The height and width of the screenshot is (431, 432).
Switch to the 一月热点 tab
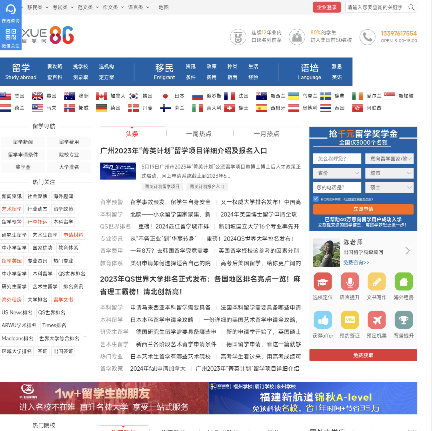[x=266, y=134]
